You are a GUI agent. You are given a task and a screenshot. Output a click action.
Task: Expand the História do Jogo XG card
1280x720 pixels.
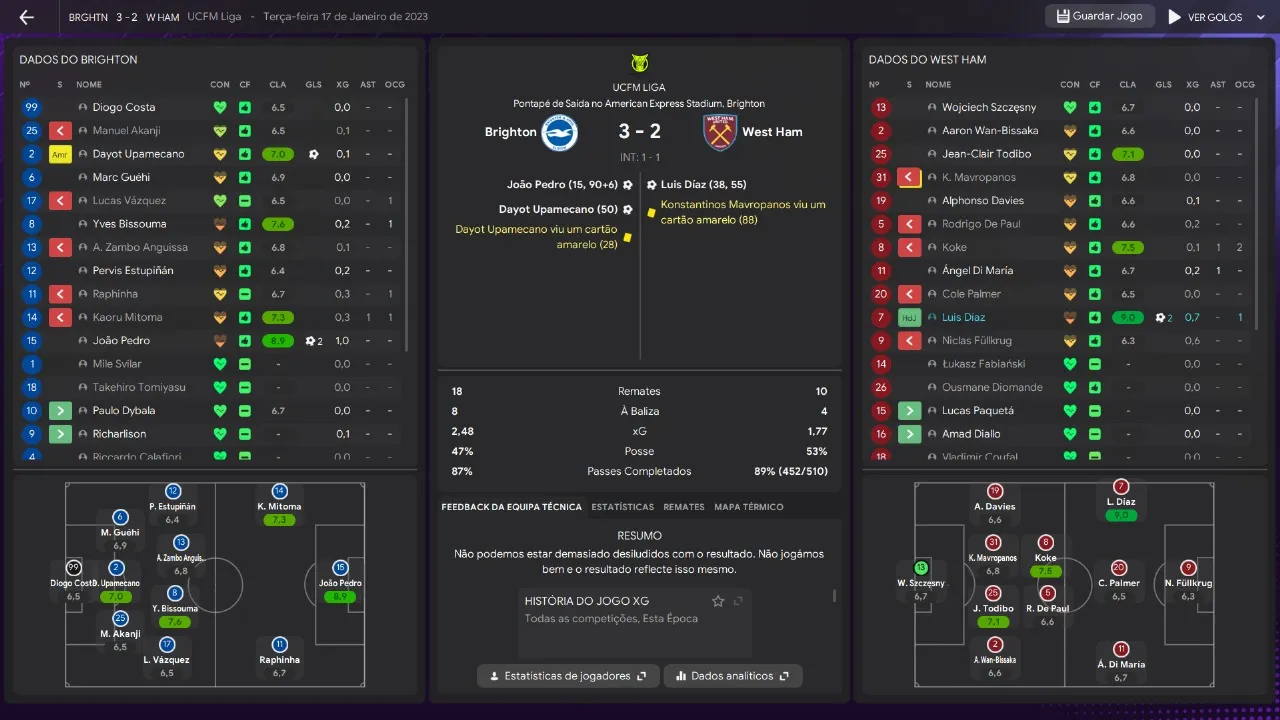click(738, 601)
